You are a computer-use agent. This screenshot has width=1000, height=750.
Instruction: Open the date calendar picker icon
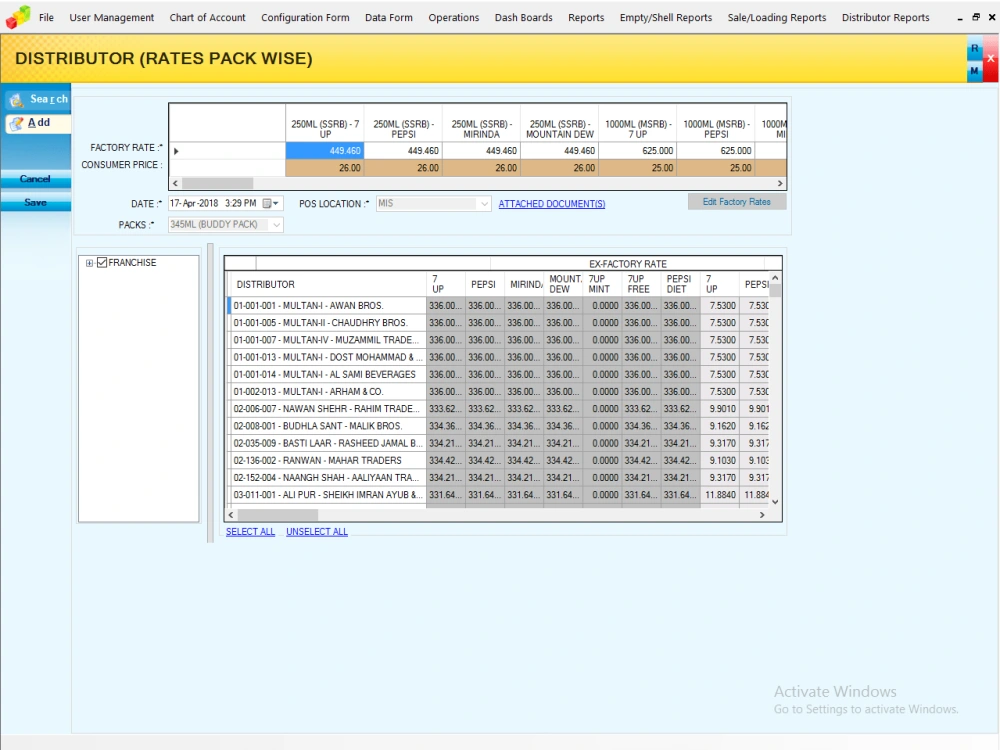(x=270, y=203)
